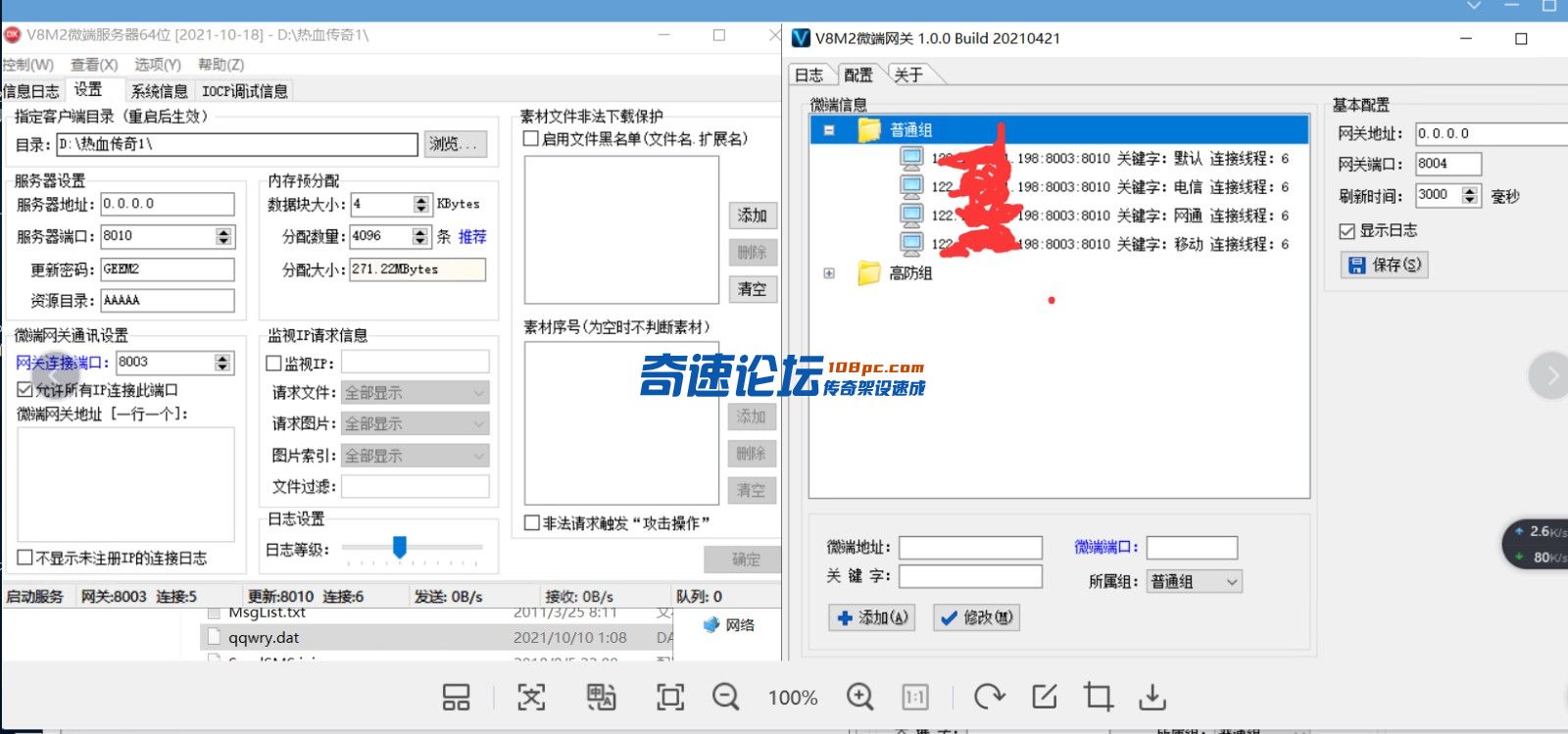1568x734 pixels.
Task: Click the 高防组 folder icon
Action: point(868,273)
